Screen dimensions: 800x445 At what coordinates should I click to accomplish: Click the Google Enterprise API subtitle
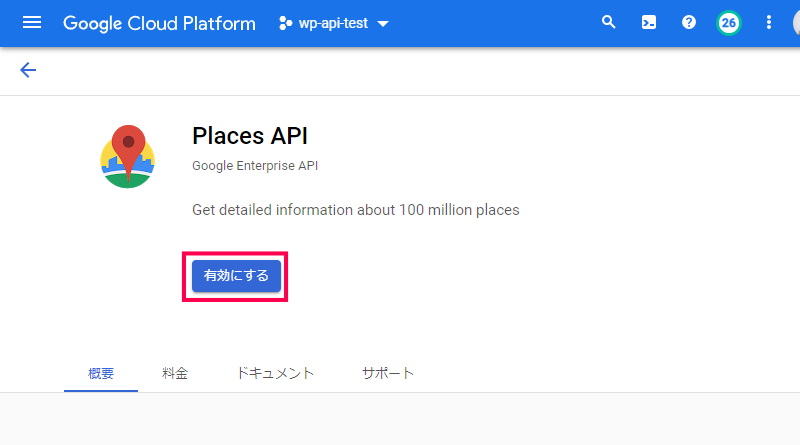click(255, 166)
